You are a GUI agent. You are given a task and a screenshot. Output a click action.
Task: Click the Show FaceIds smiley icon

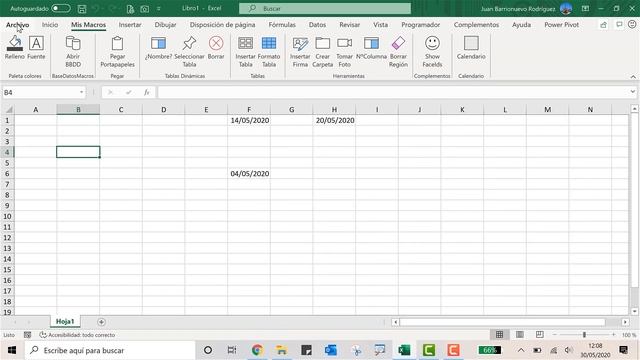click(x=432, y=43)
